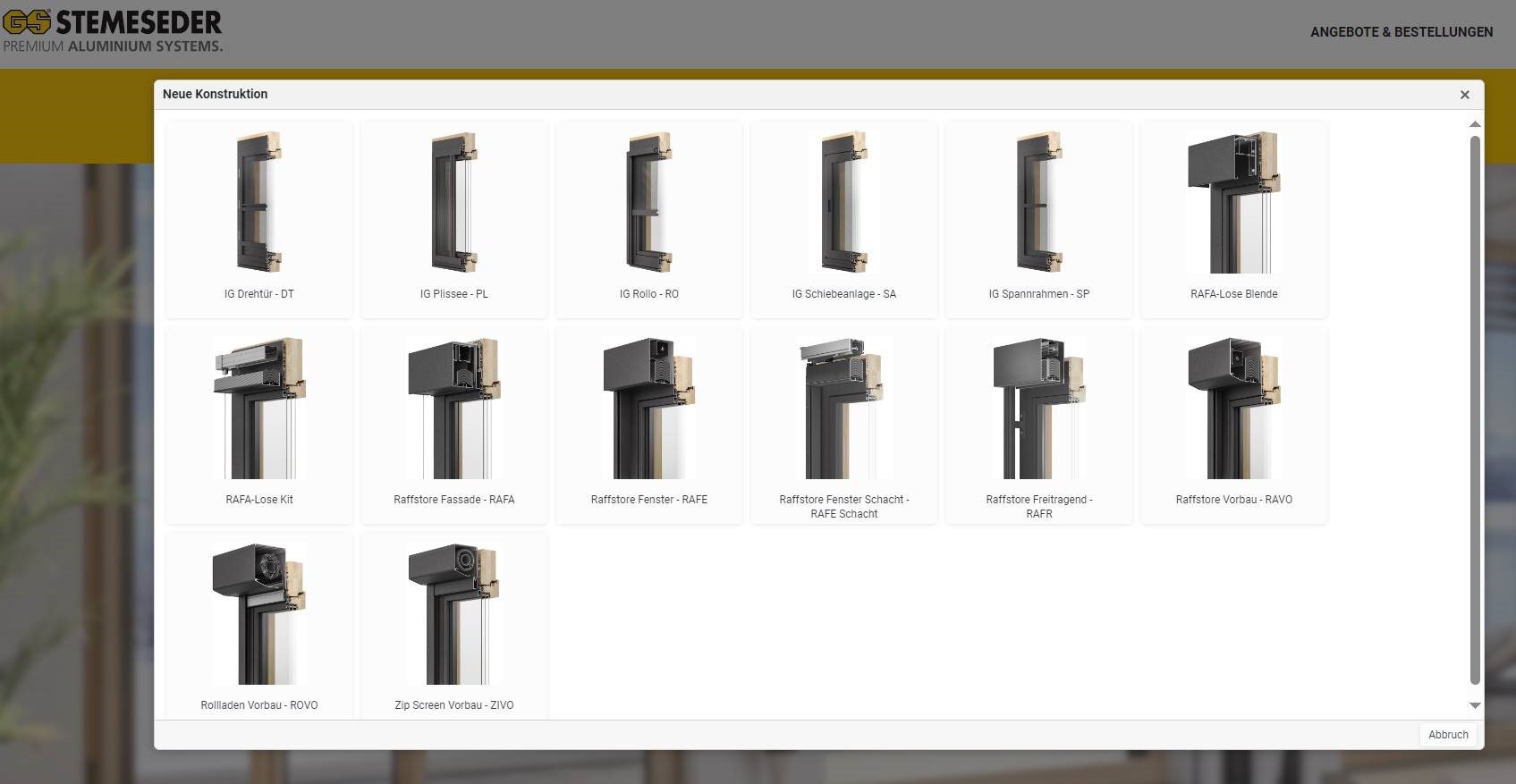This screenshot has height=784, width=1516.
Task: Click the 'RAFA-Lose Blende' label
Action: click(x=1234, y=294)
